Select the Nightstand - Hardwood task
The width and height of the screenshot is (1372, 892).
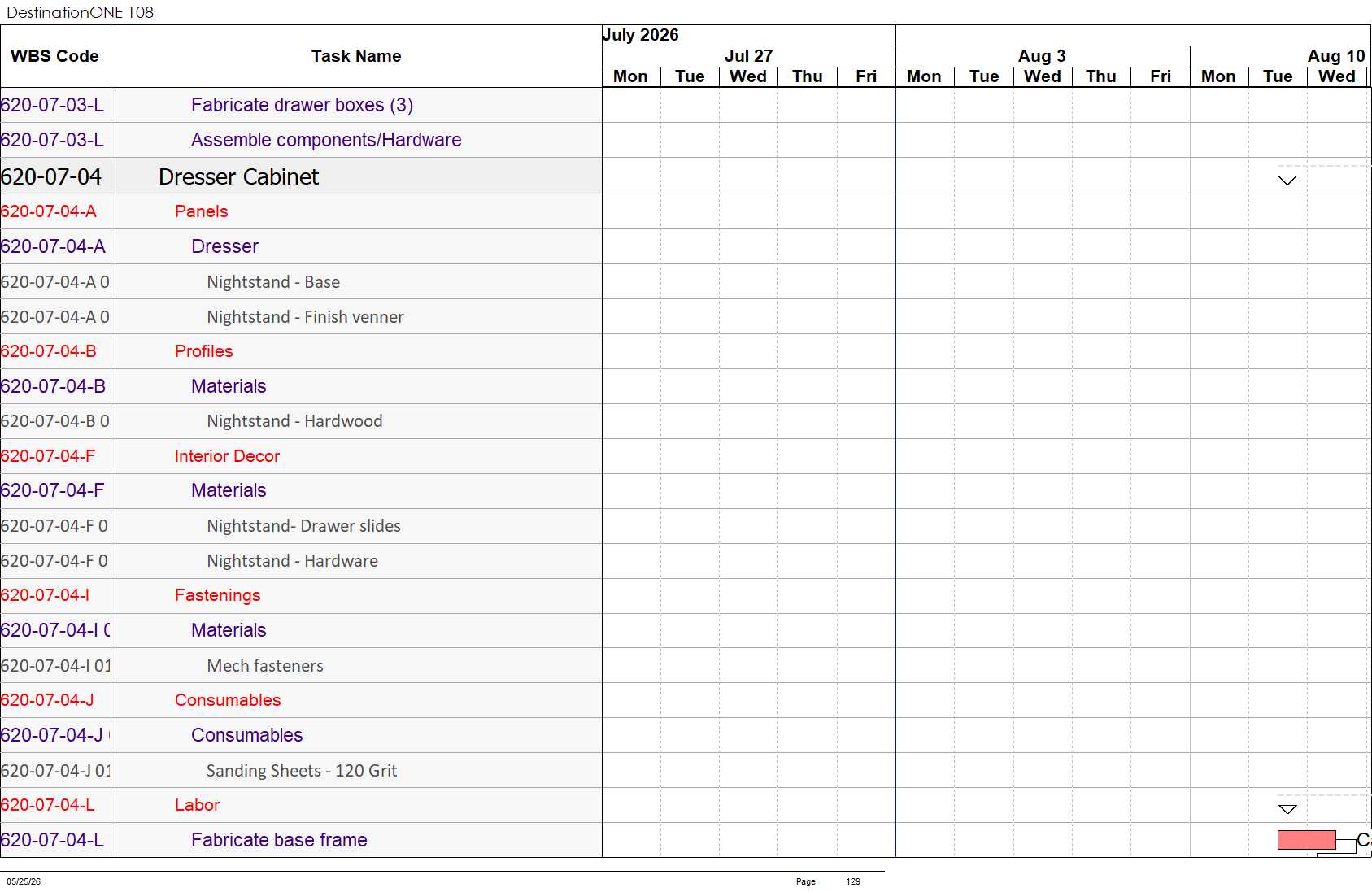(x=294, y=421)
